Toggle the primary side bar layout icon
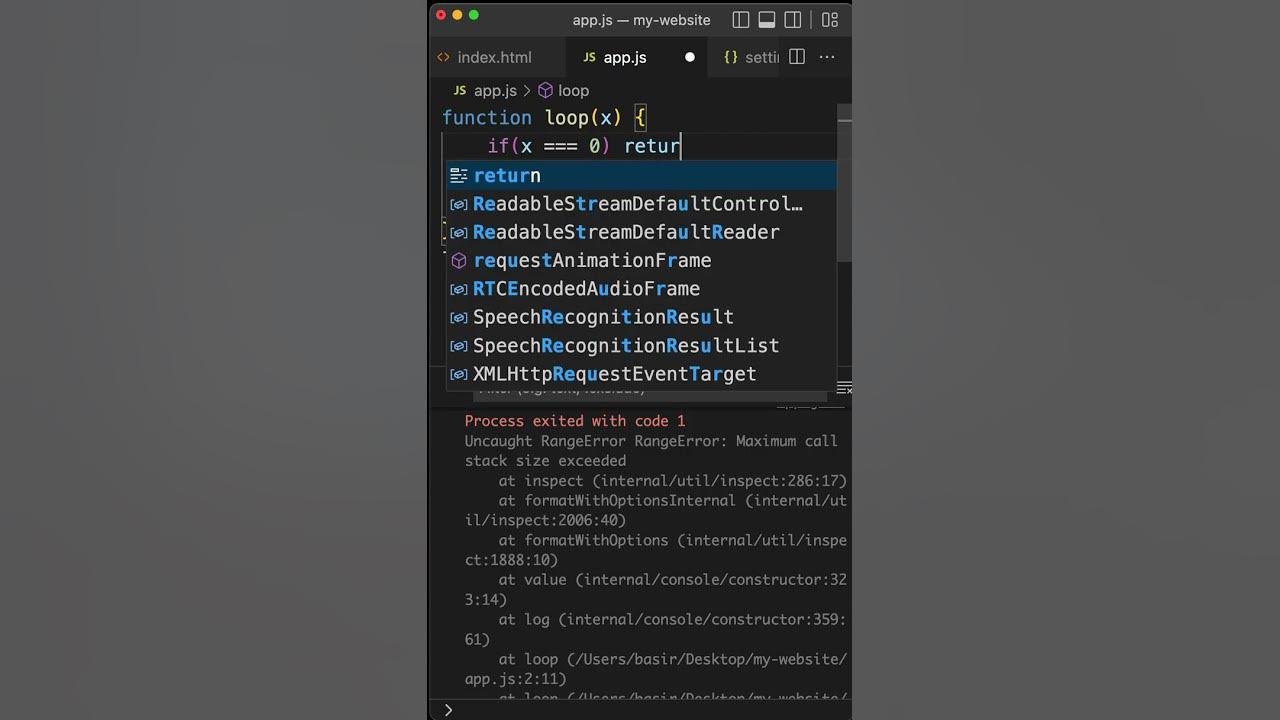This screenshot has height=720, width=1280. 741,20
